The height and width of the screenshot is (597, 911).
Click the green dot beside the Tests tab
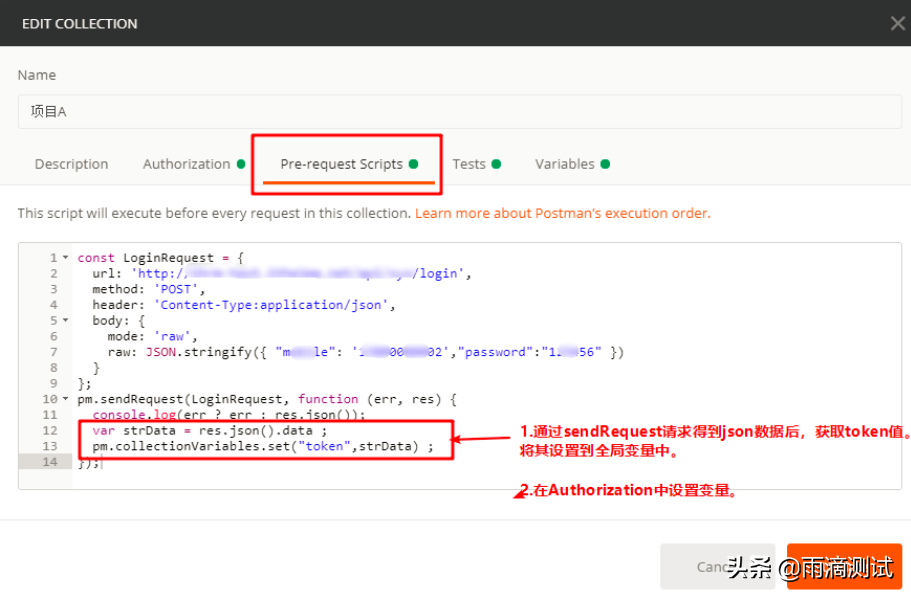(x=497, y=163)
